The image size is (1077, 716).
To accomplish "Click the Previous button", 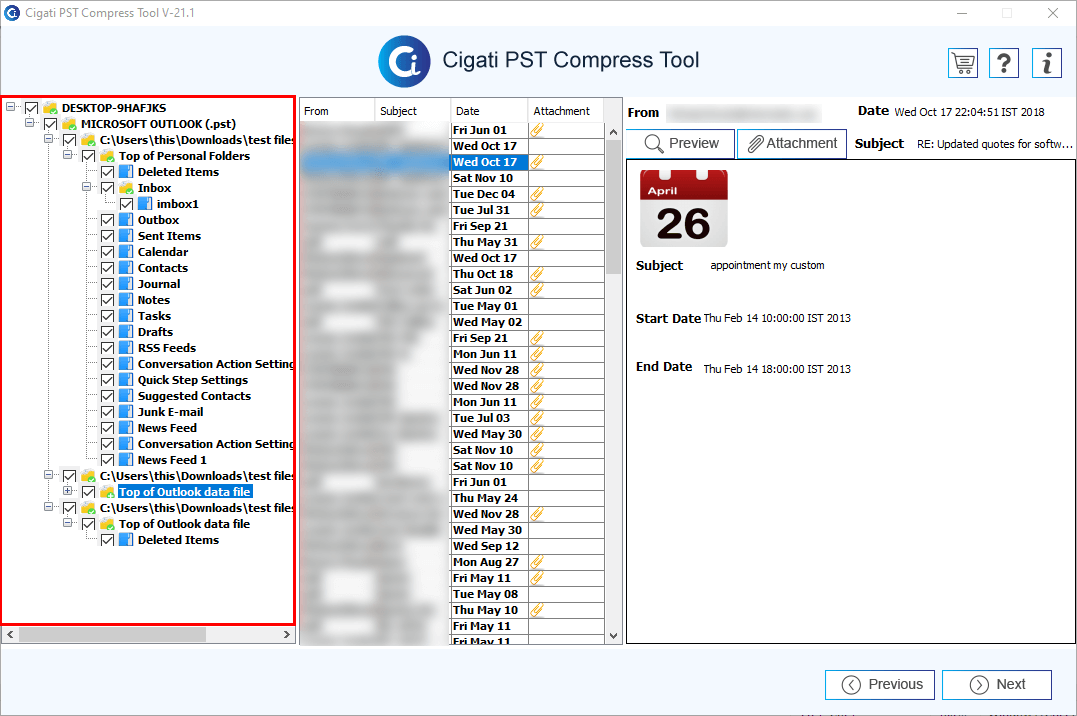I will pos(880,684).
